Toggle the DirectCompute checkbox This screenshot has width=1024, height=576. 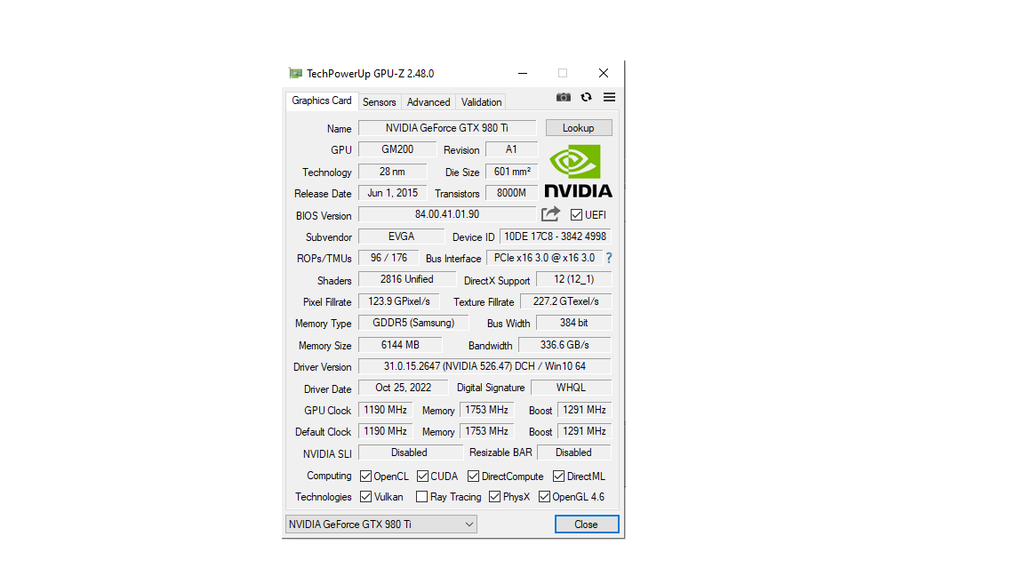coord(473,476)
